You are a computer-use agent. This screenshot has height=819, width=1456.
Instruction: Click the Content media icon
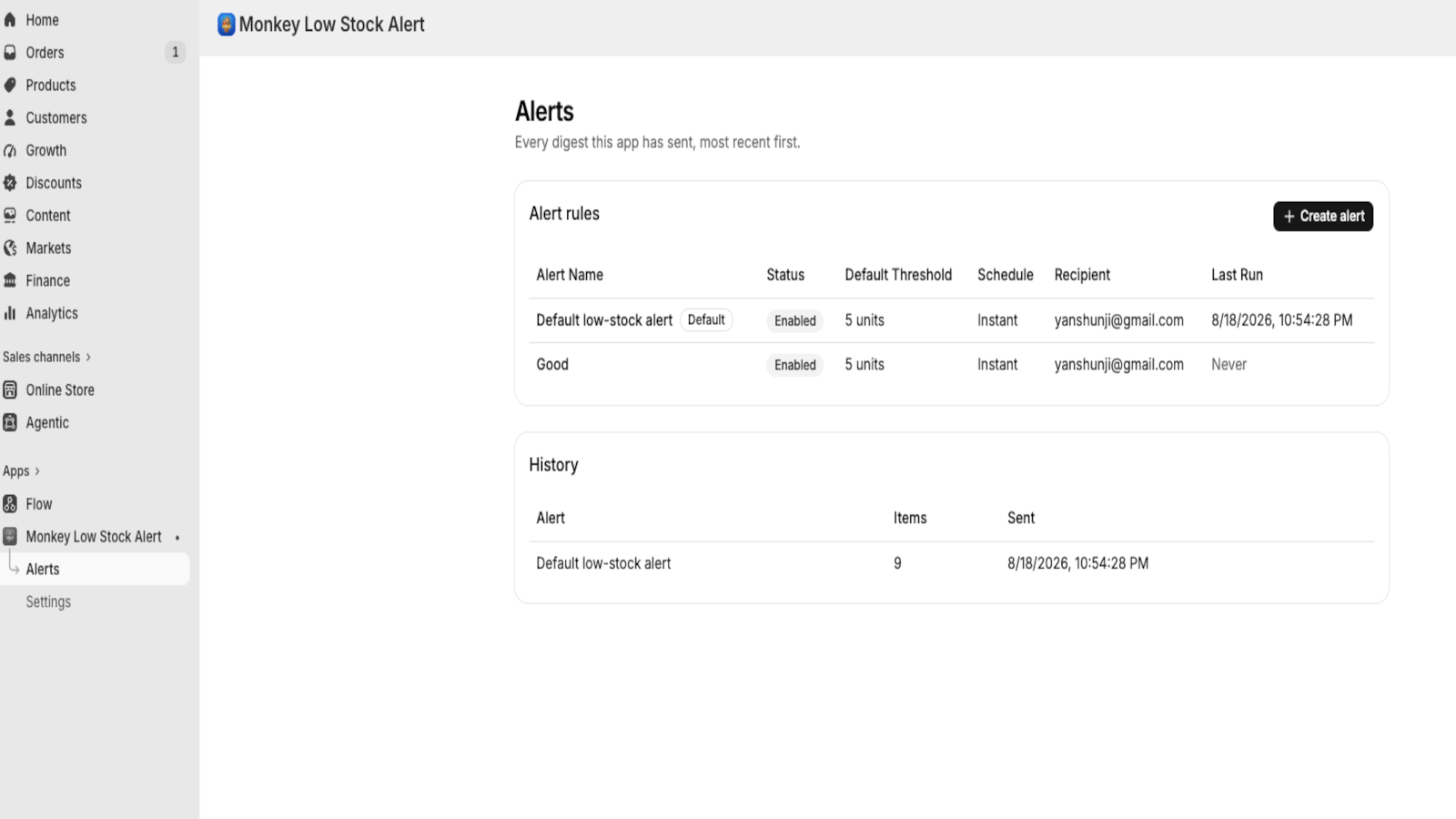[x=10, y=216]
